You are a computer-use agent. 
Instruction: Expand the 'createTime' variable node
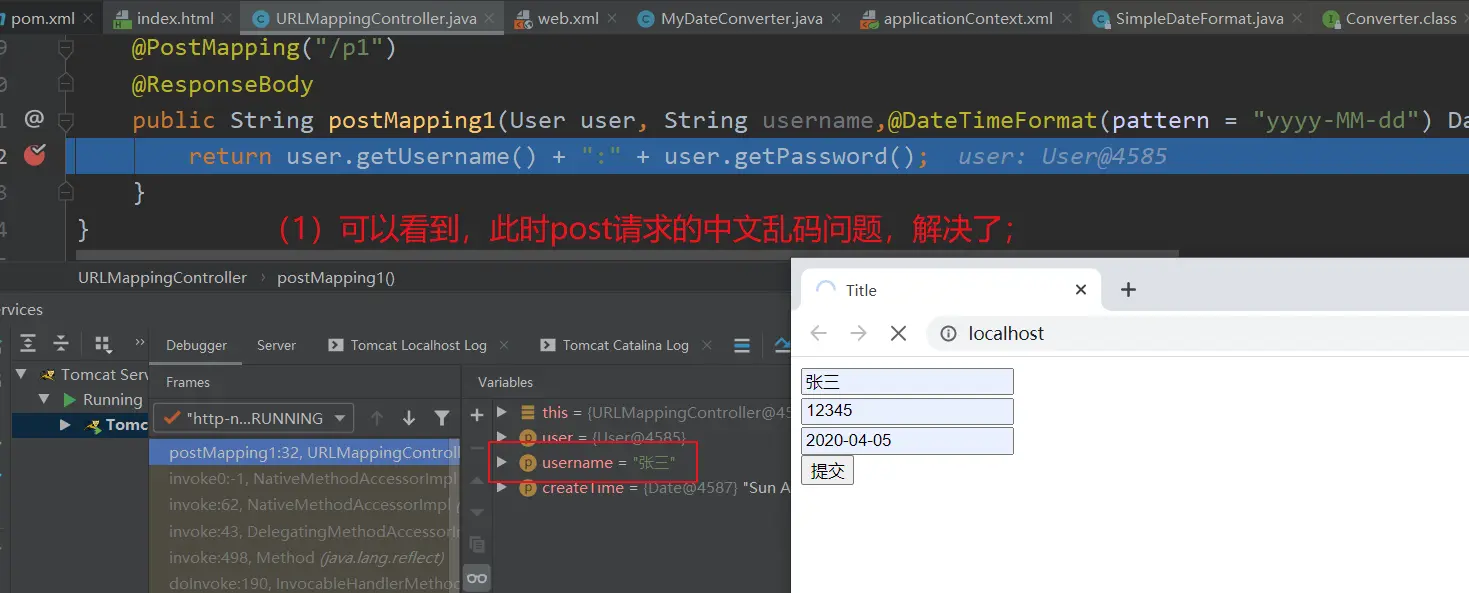coord(502,488)
